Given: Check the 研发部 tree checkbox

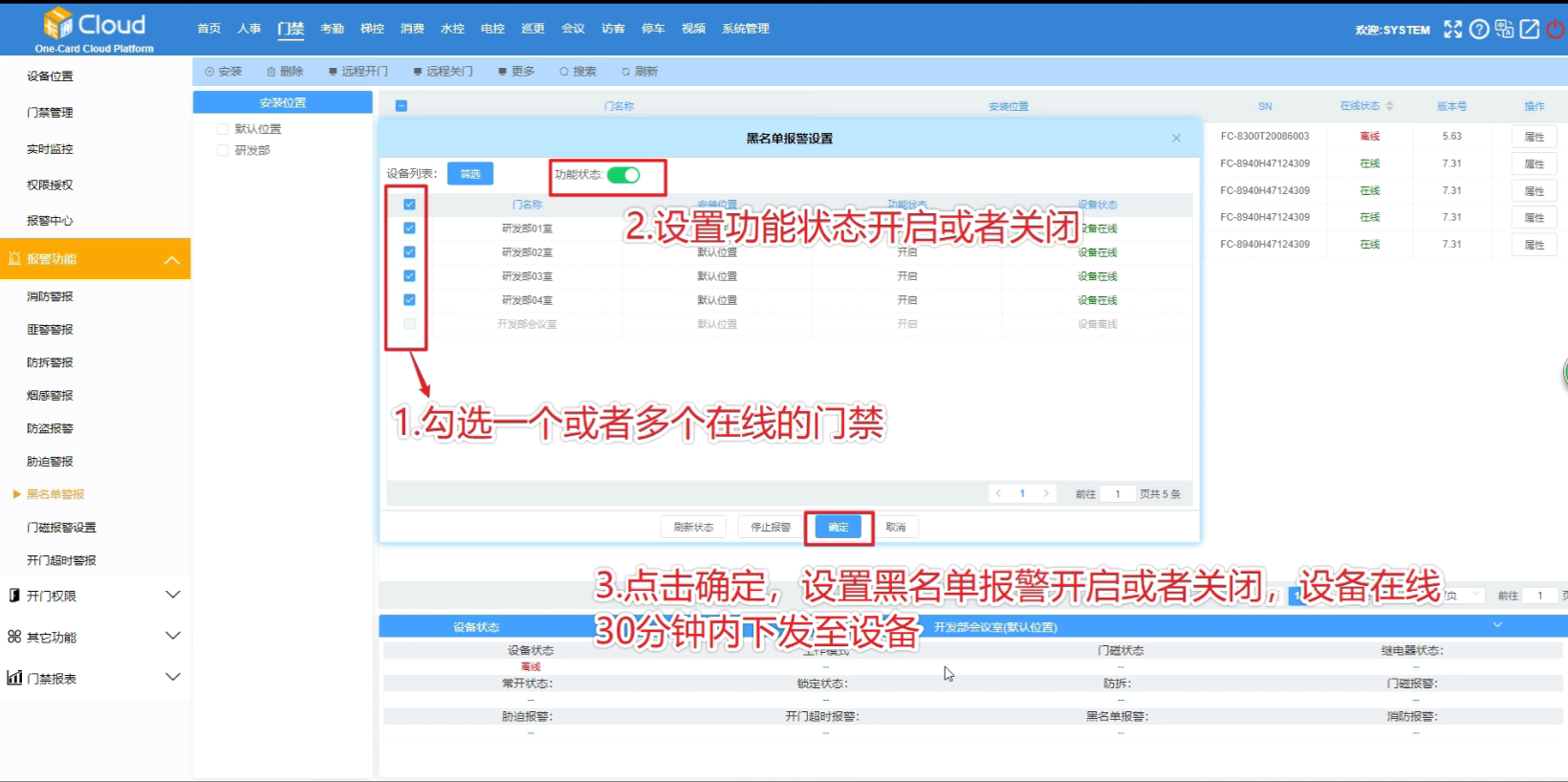Looking at the screenshot, I should pyautogui.click(x=223, y=150).
